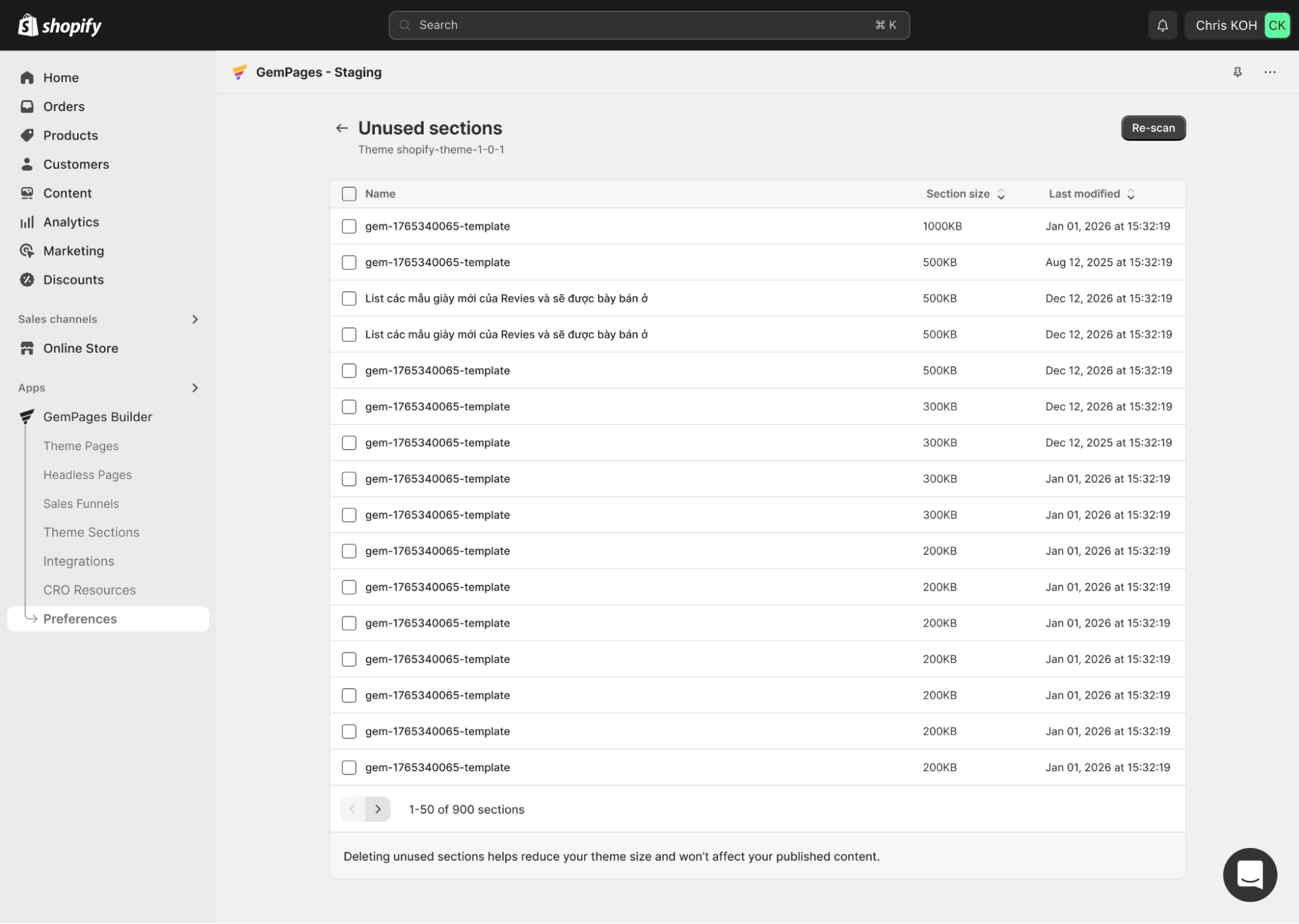
Task: Click the notifications bell icon
Action: click(x=1162, y=25)
